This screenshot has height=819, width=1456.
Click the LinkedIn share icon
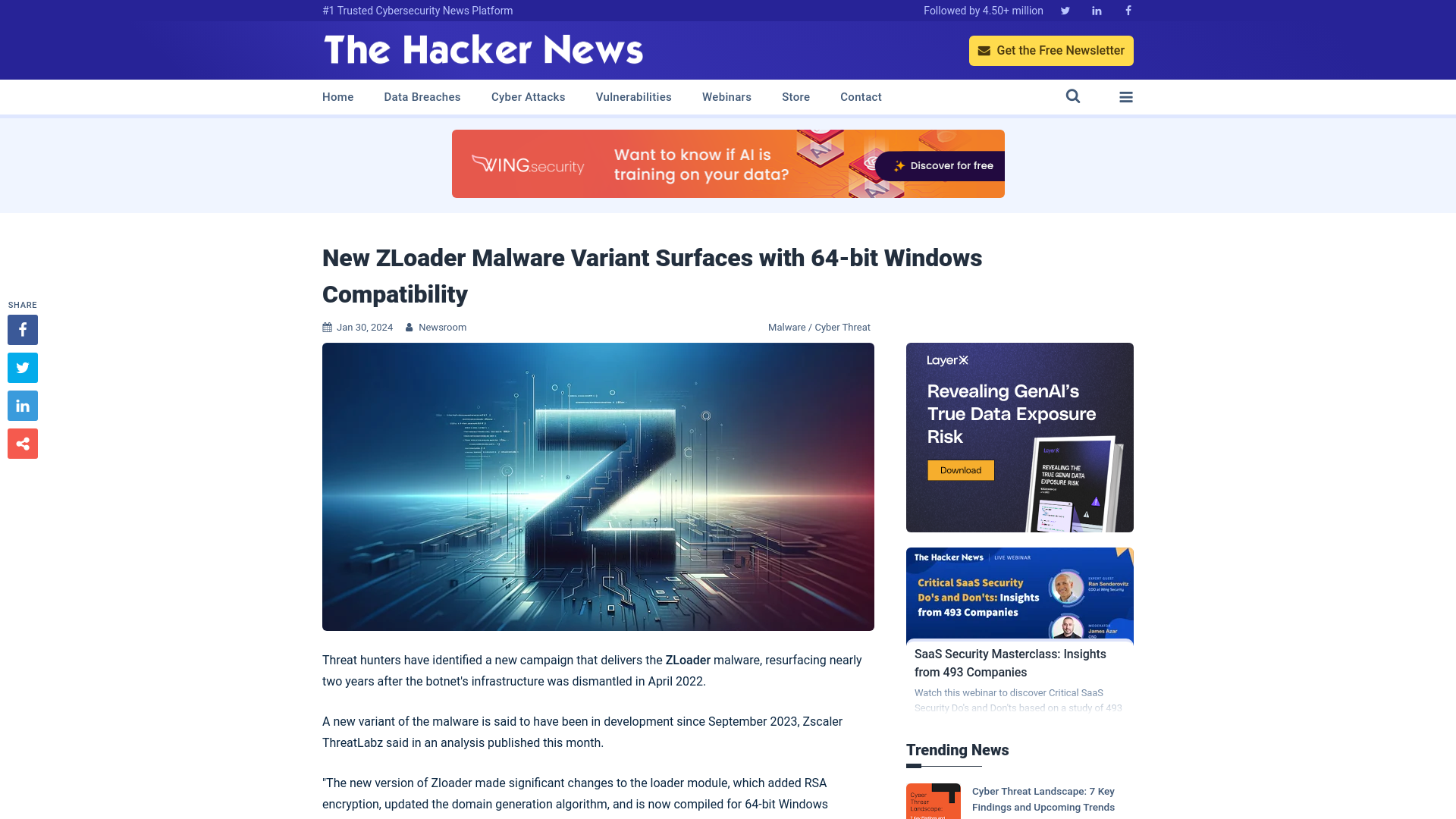[x=22, y=405]
